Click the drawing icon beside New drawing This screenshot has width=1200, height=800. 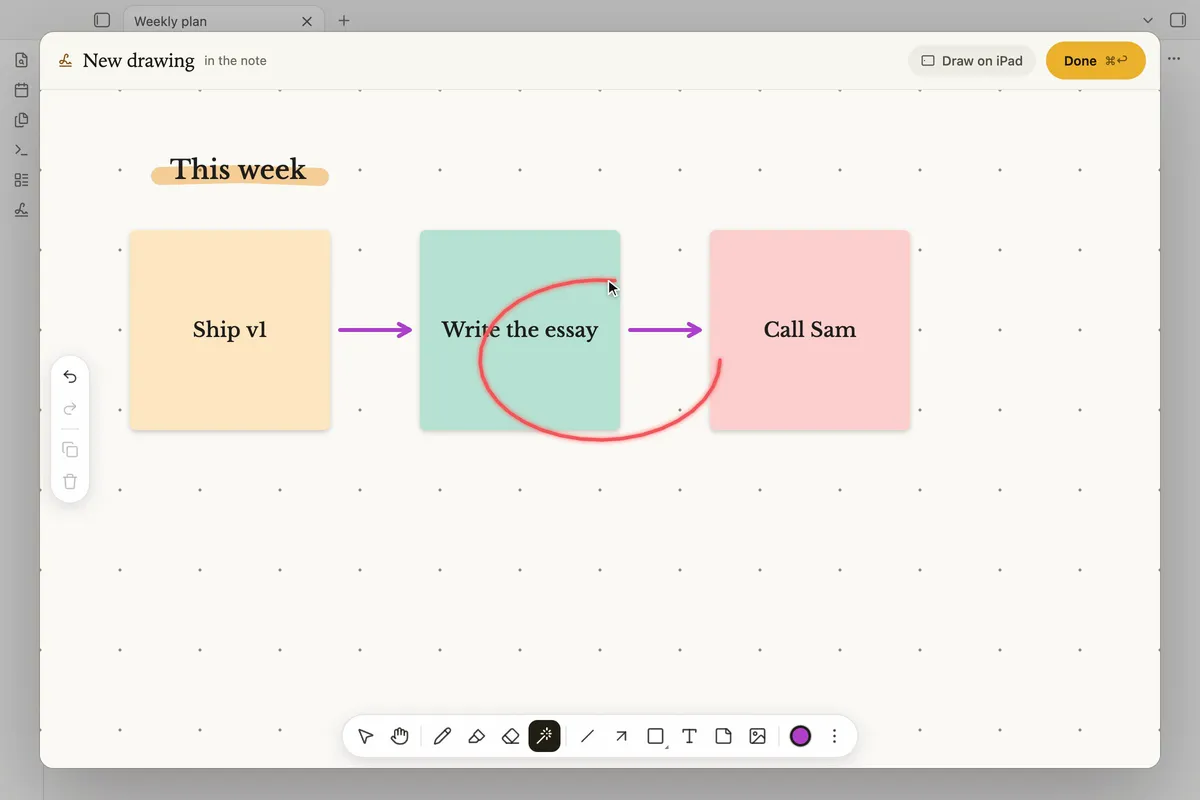coord(65,61)
